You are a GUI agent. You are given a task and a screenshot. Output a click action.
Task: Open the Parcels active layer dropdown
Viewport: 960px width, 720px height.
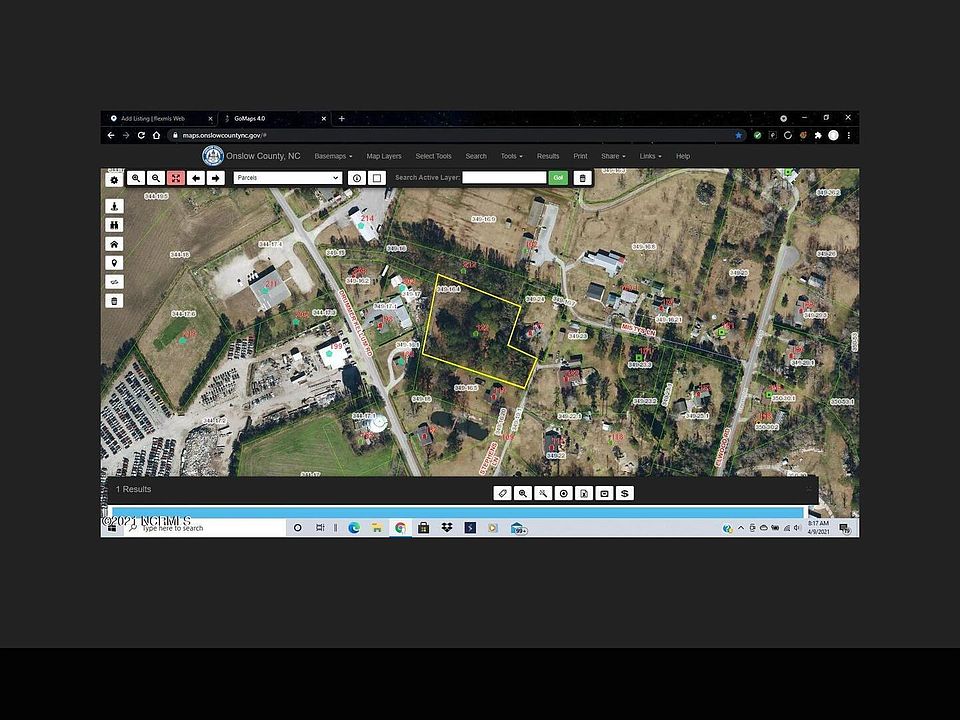(x=287, y=178)
